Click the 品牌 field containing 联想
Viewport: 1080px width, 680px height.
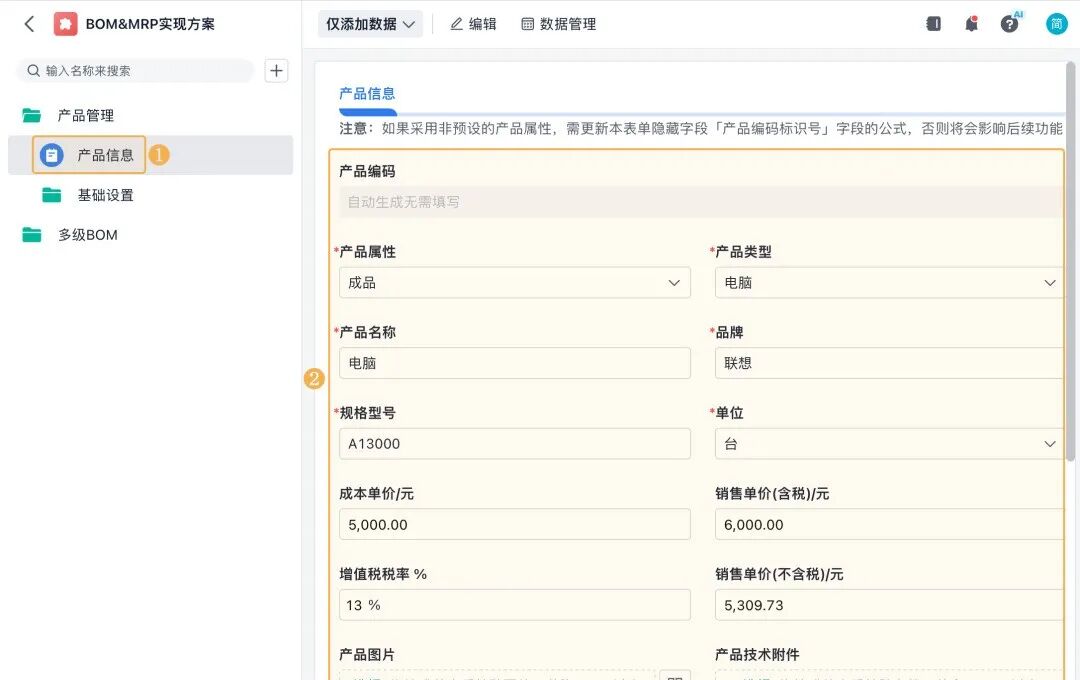pos(889,363)
